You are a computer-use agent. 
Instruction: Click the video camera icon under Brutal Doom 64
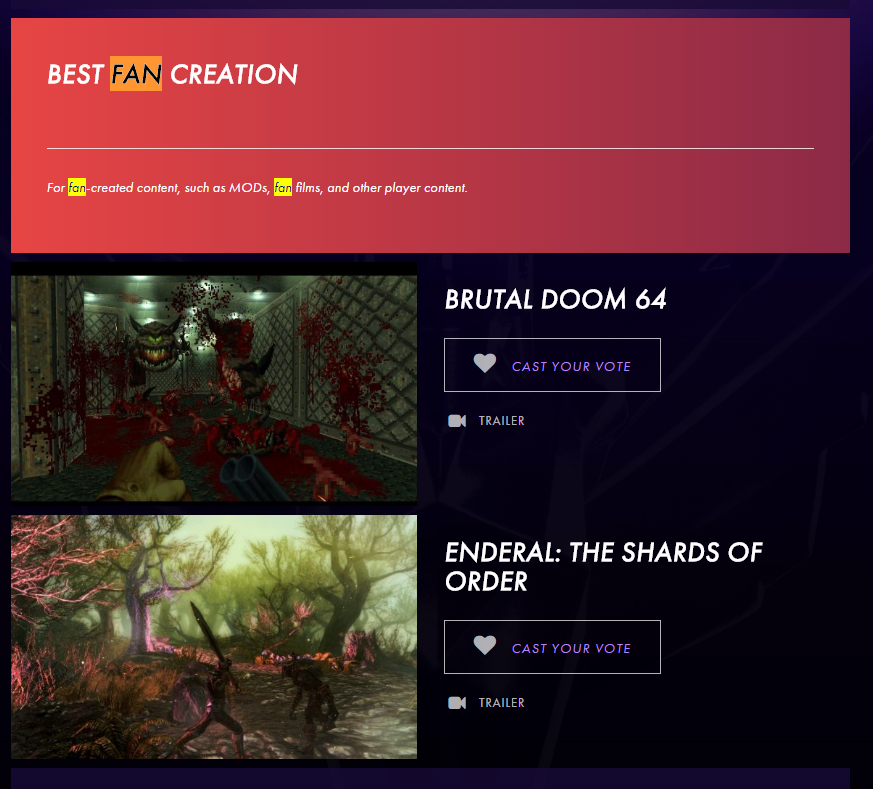point(457,421)
